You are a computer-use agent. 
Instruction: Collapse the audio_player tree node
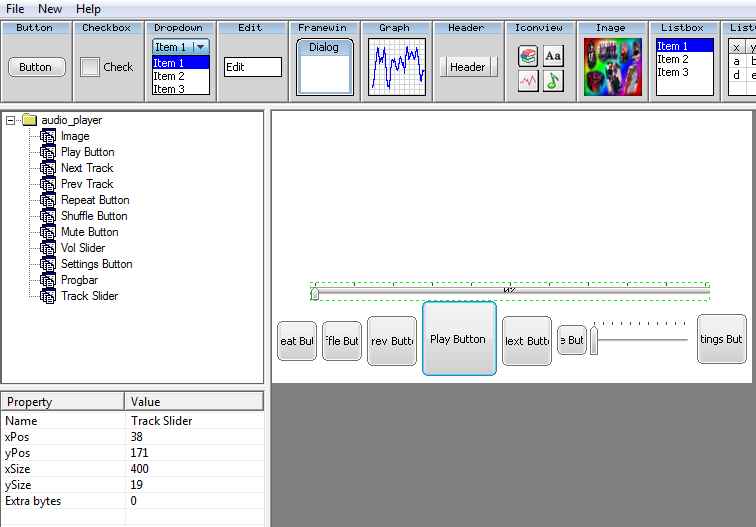(10, 120)
